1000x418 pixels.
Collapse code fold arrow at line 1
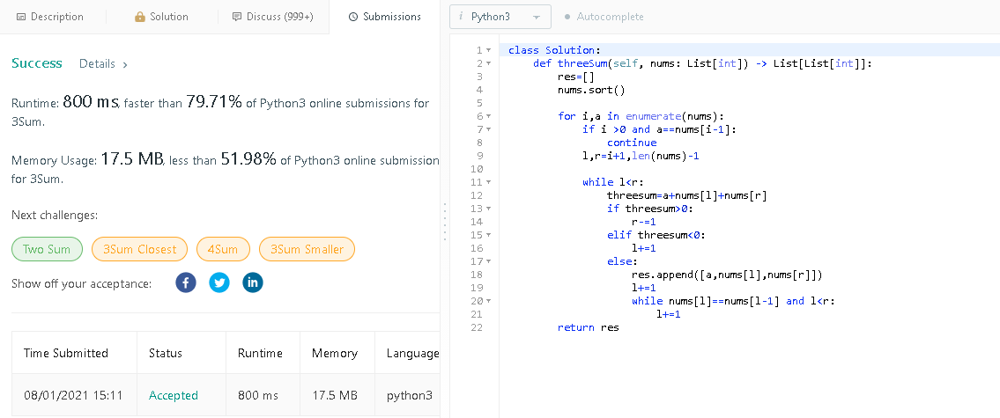pyautogui.click(x=488, y=50)
